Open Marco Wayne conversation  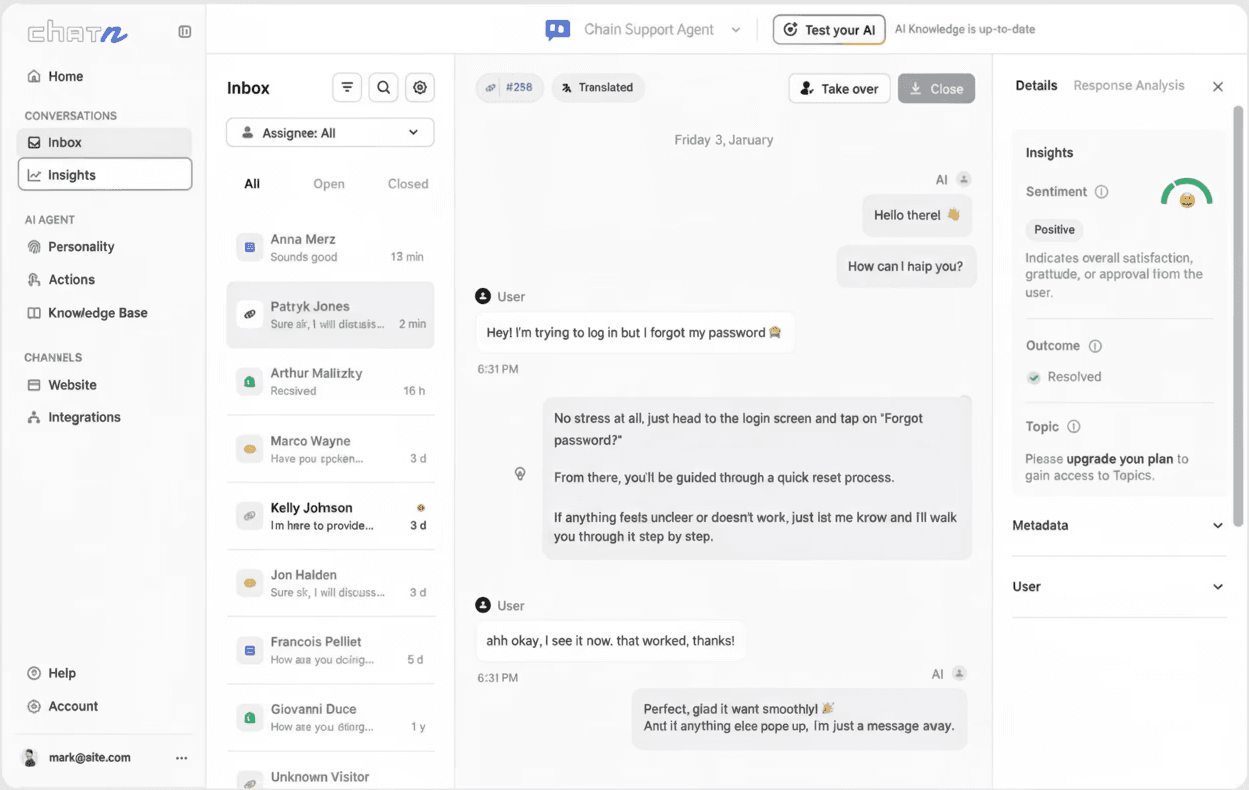[x=330, y=449]
